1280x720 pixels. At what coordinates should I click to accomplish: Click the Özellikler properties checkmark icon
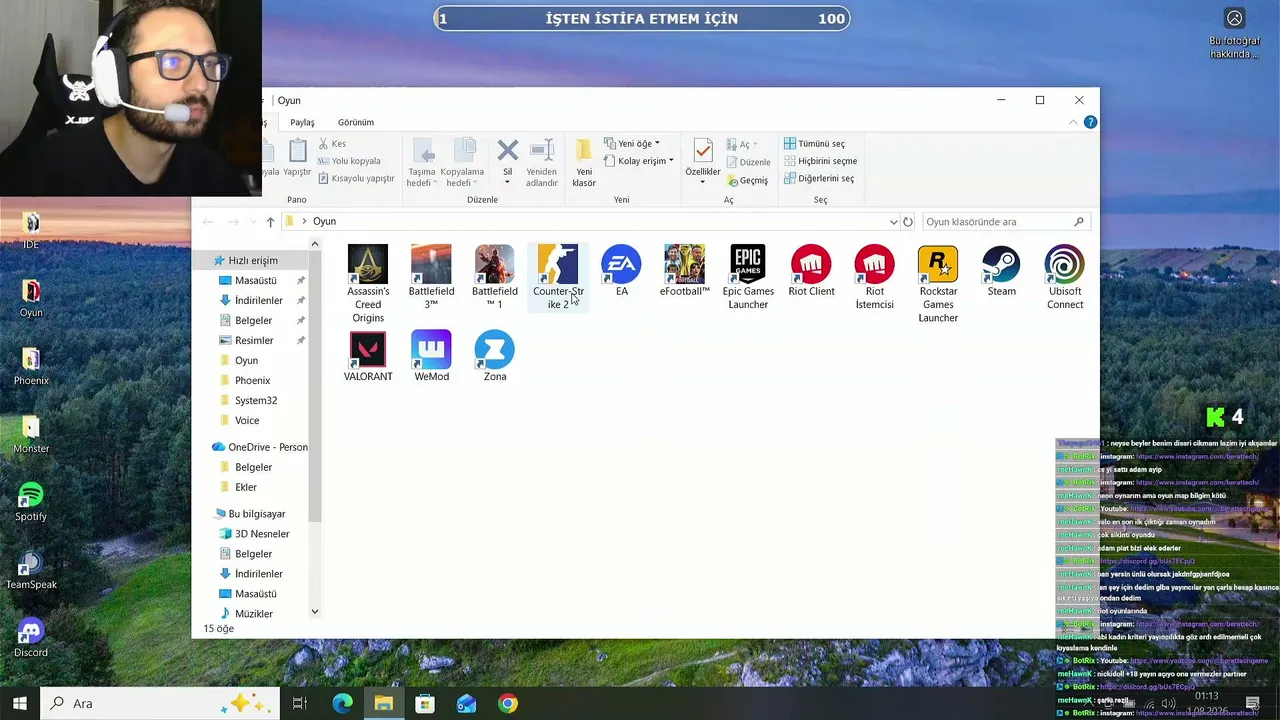[x=703, y=152]
